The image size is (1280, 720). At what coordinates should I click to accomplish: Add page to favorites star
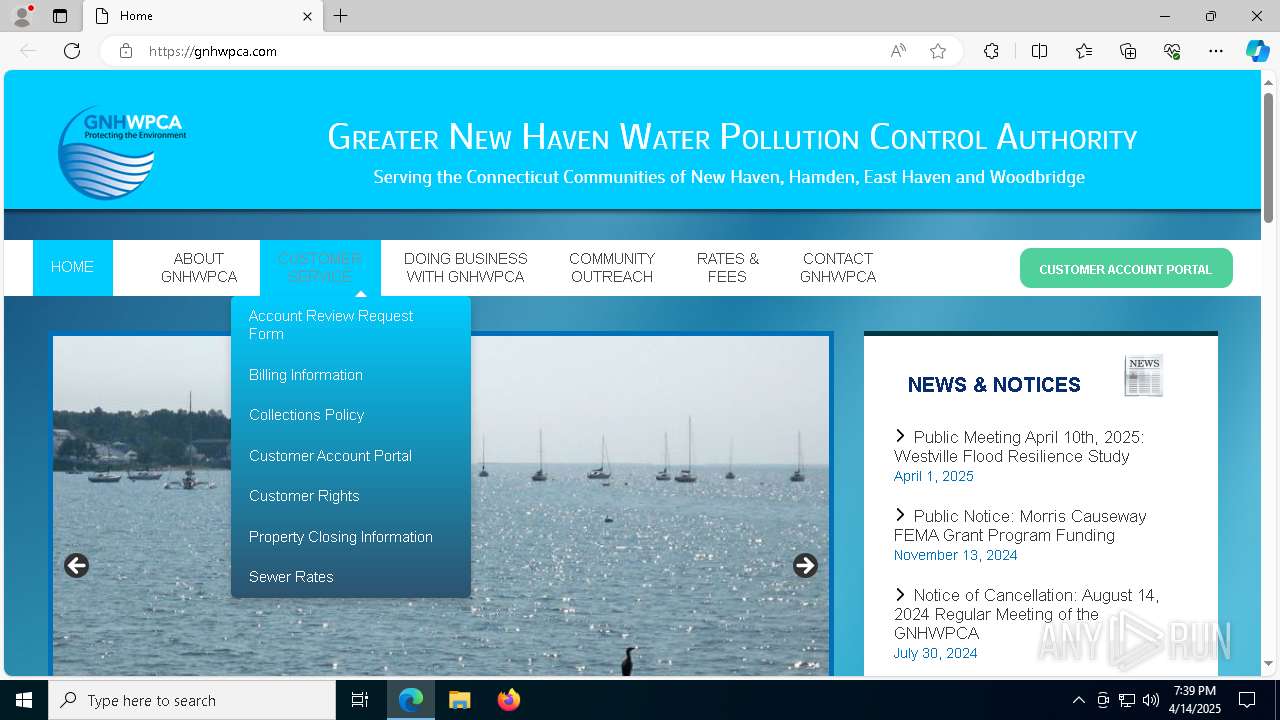(938, 51)
